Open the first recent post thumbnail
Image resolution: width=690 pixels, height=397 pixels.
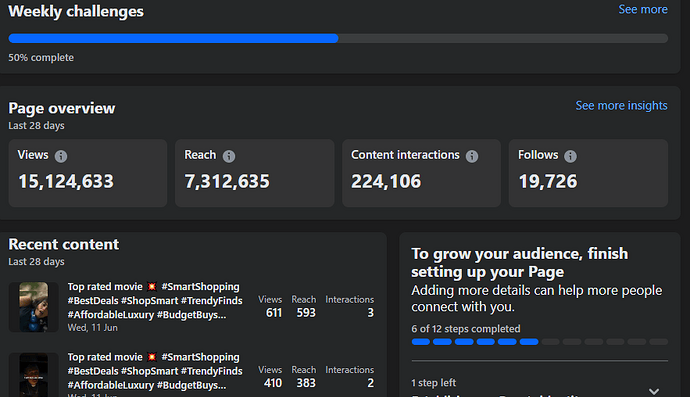[x=33, y=307]
